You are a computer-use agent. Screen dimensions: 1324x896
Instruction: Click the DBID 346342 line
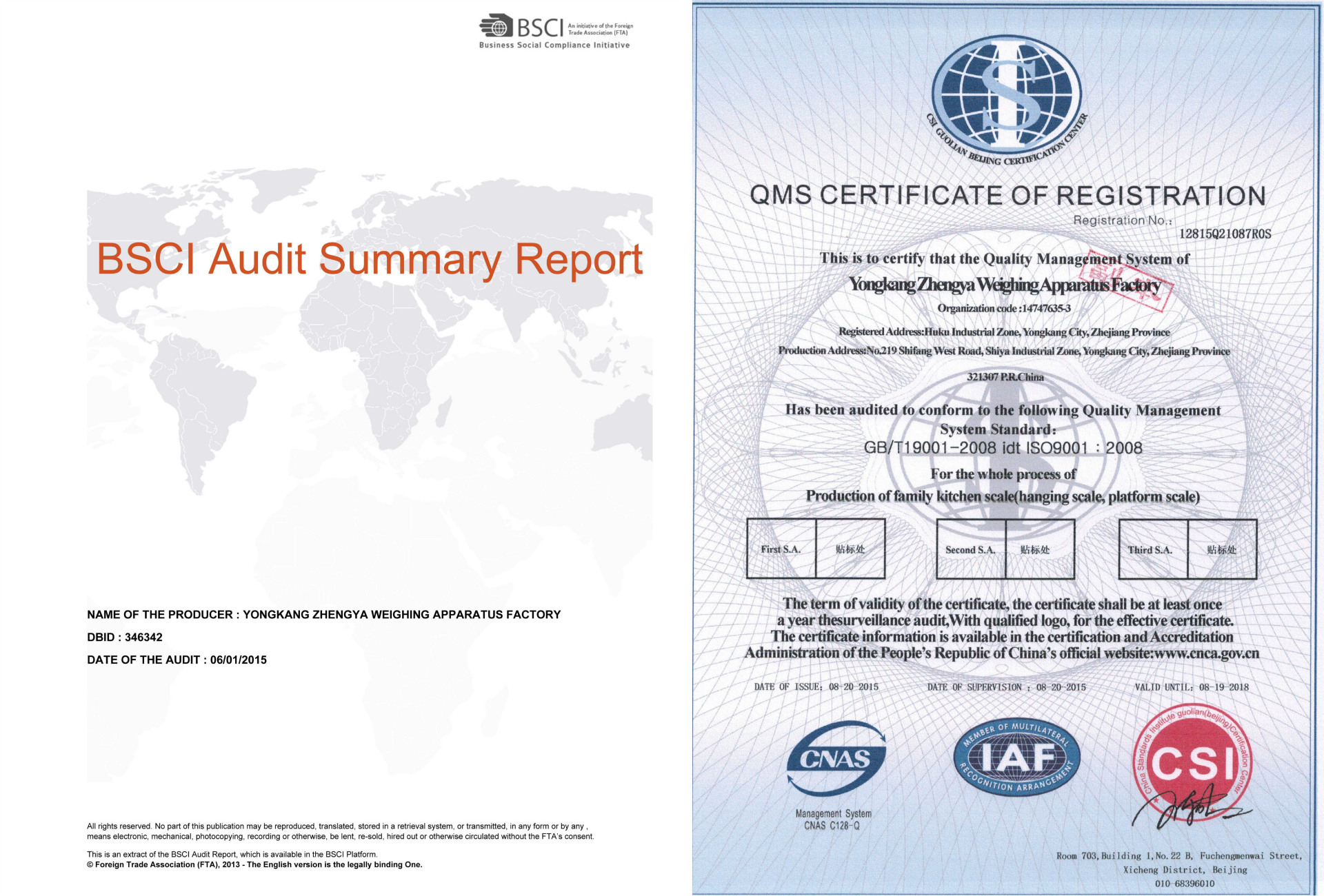[125, 637]
